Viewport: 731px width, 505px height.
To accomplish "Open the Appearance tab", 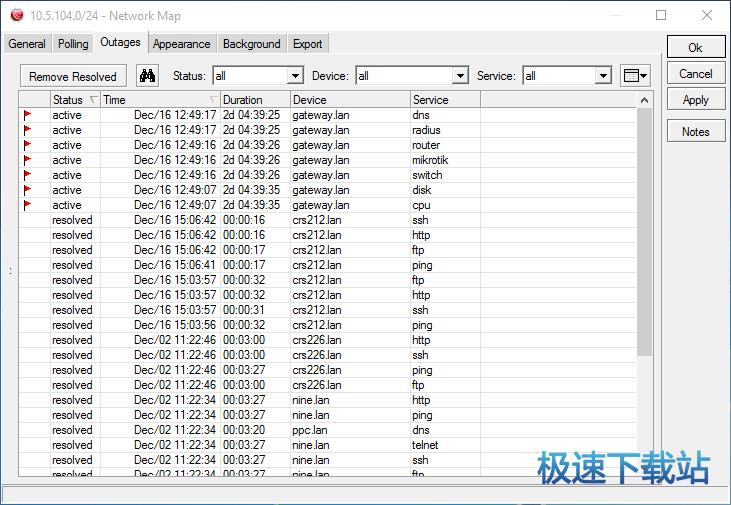I will 181,44.
